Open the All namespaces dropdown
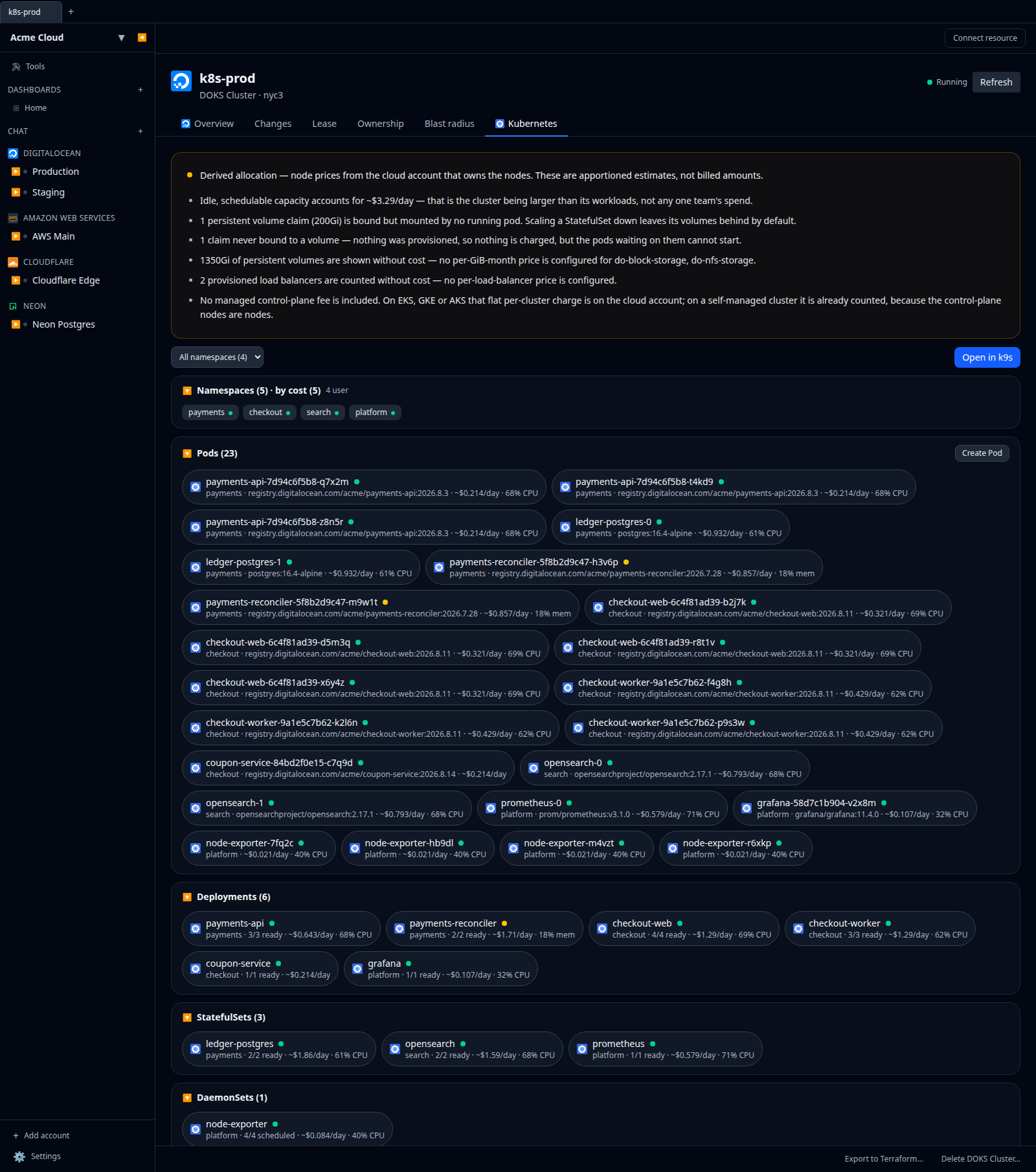 (217, 357)
